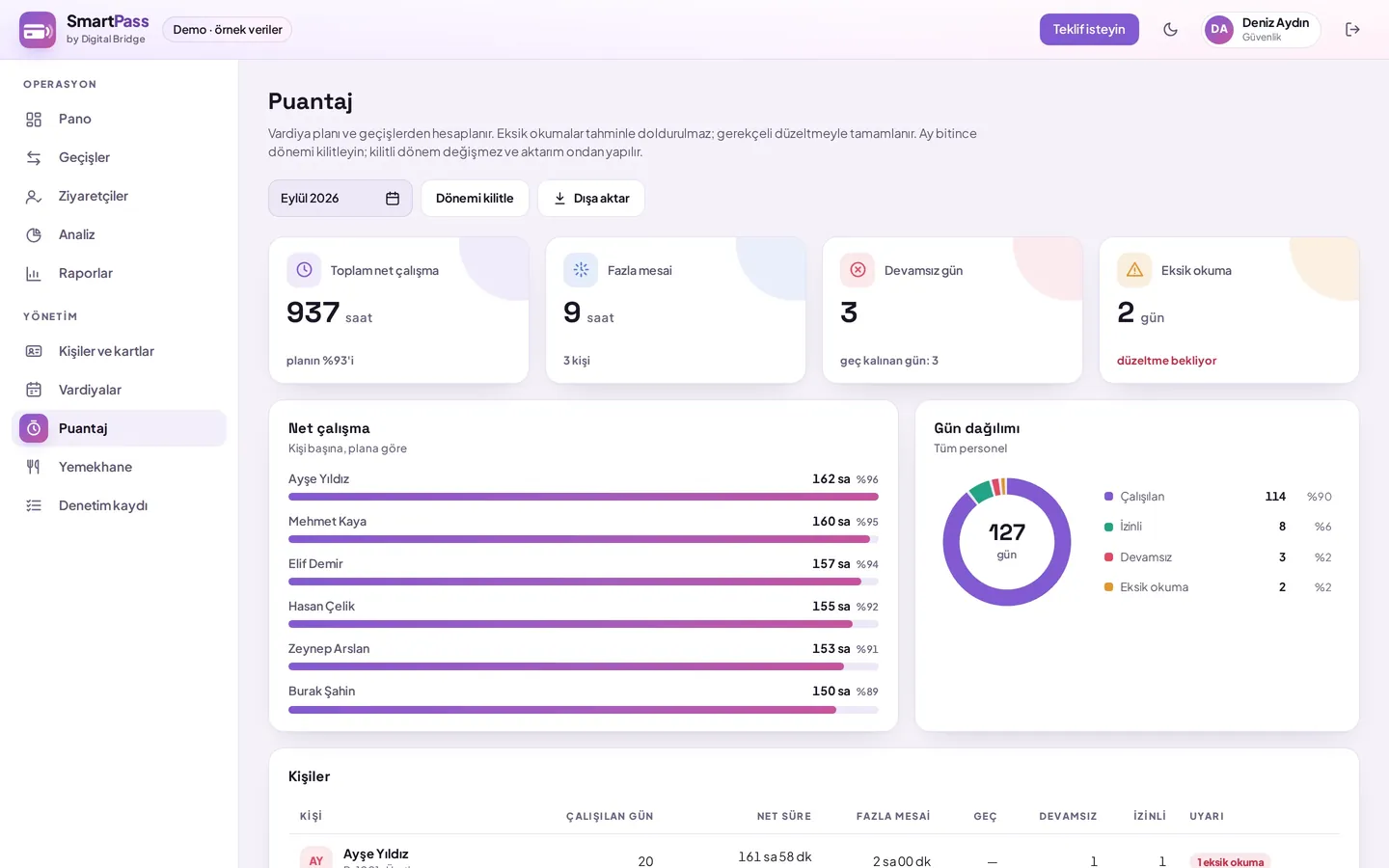
Task: Open the Deniz Aydın profile button
Action: click(x=1262, y=30)
